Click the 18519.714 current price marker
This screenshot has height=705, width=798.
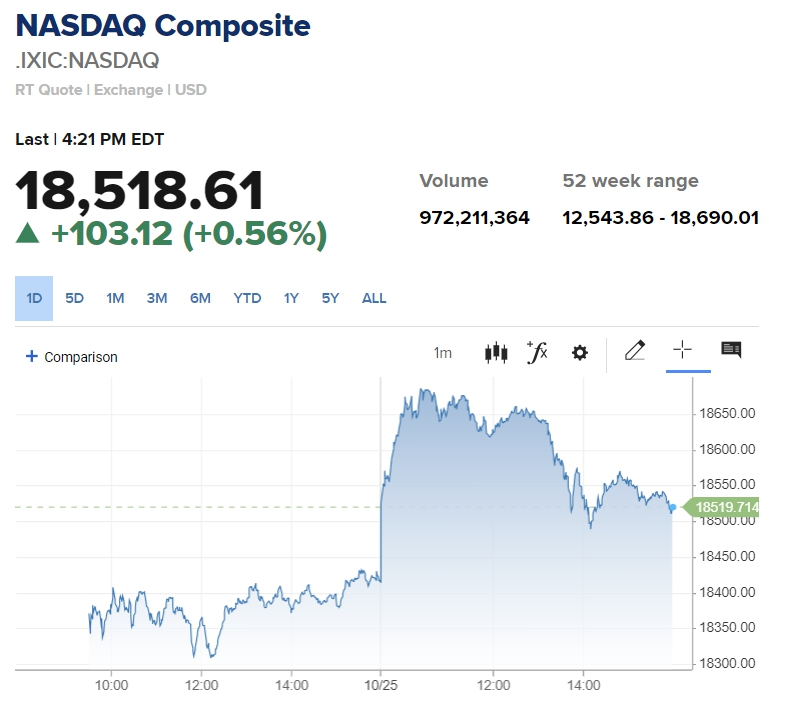pos(726,508)
